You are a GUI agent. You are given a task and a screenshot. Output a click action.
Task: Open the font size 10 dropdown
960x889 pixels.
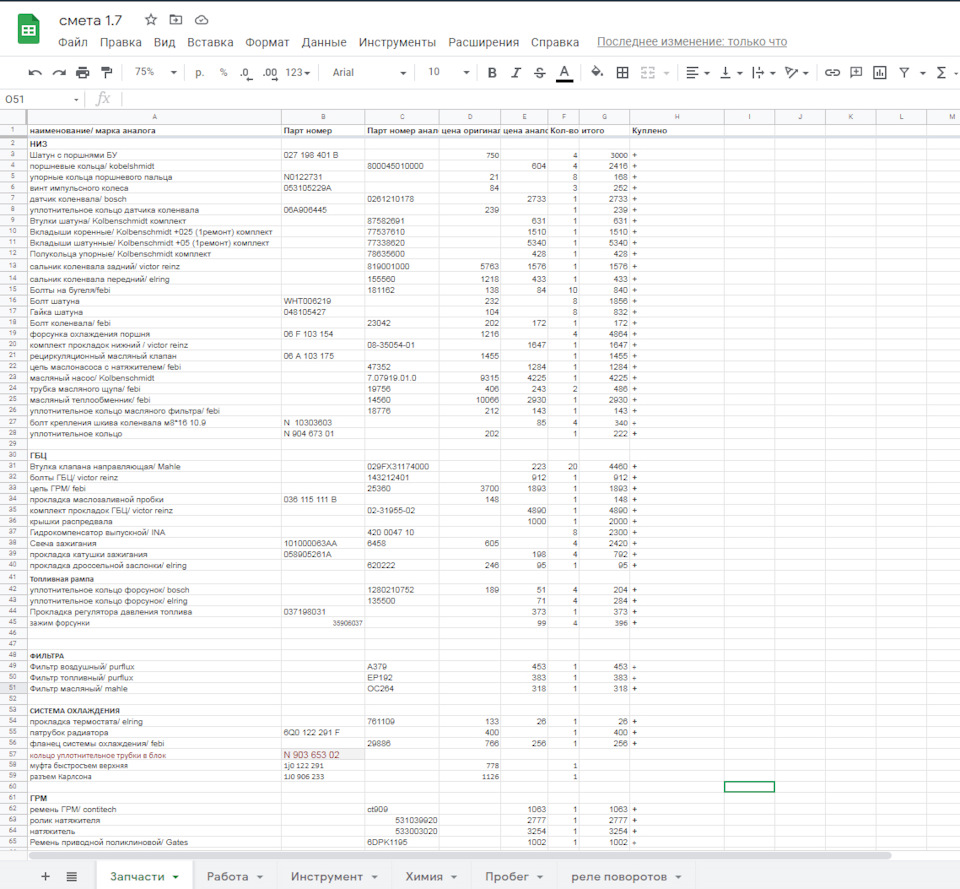click(x=449, y=72)
